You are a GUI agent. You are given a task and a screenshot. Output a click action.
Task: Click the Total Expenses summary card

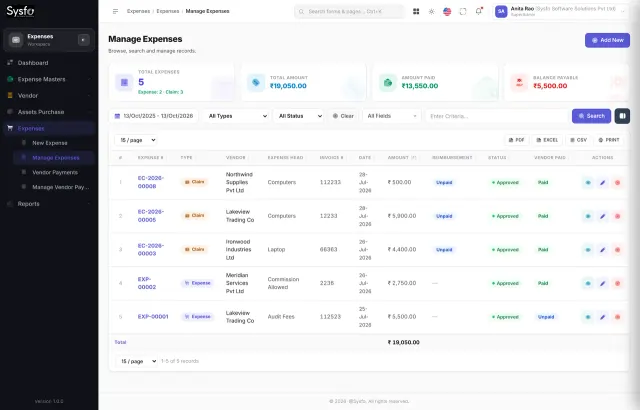pos(171,82)
